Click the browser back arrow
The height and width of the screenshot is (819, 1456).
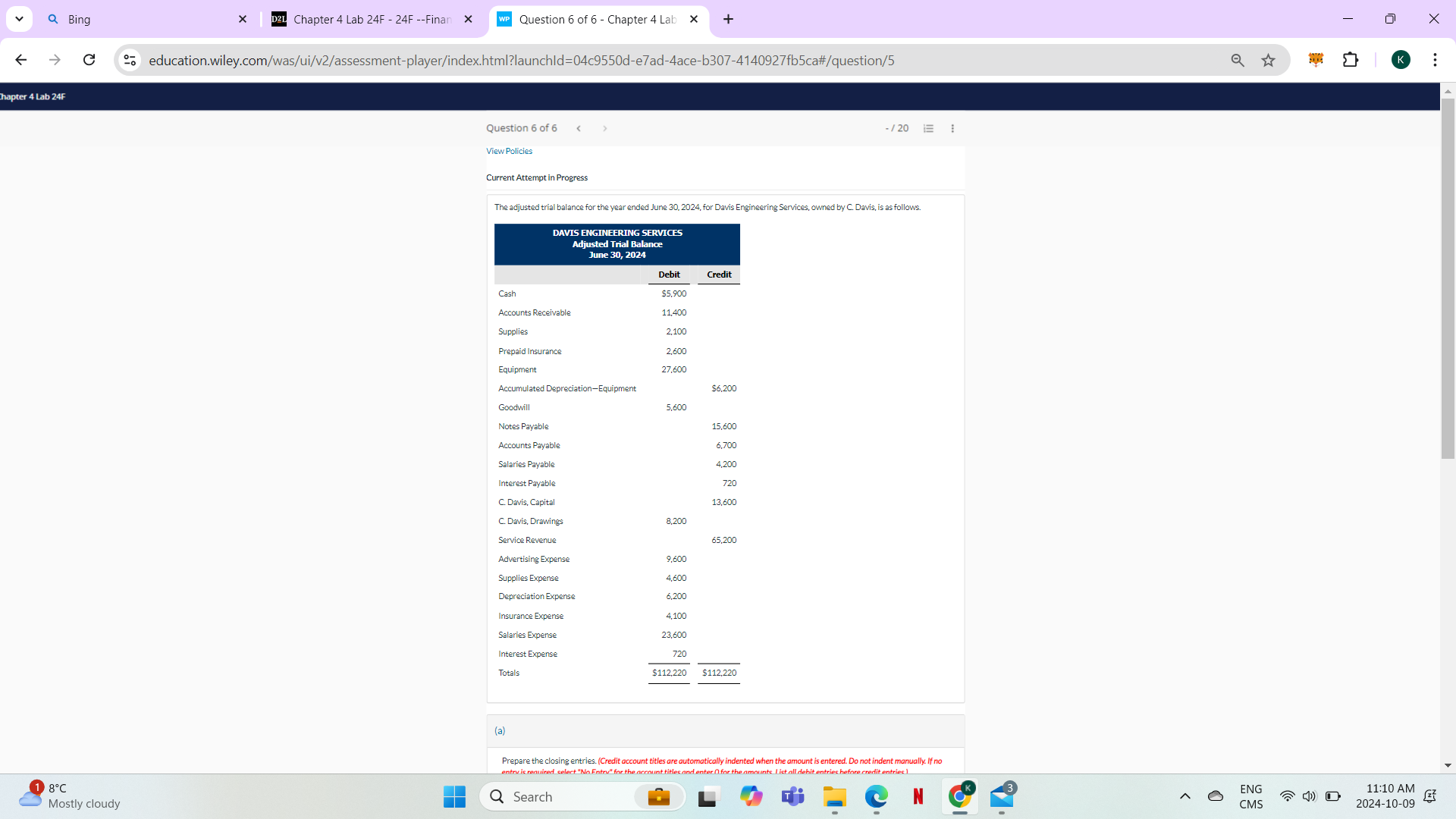[20, 60]
